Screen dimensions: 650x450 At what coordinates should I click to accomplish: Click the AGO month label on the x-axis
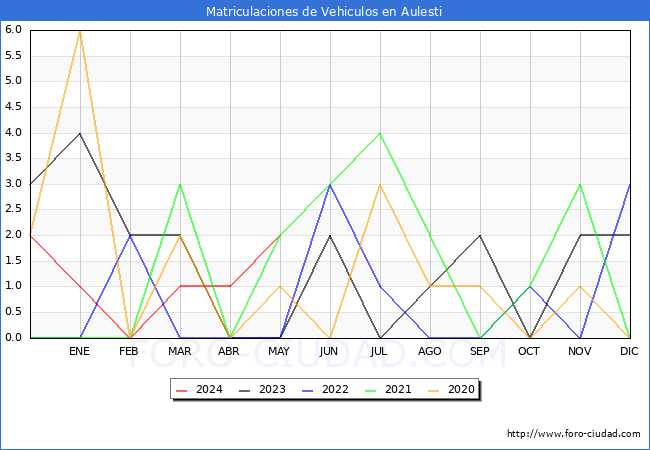pos(429,351)
